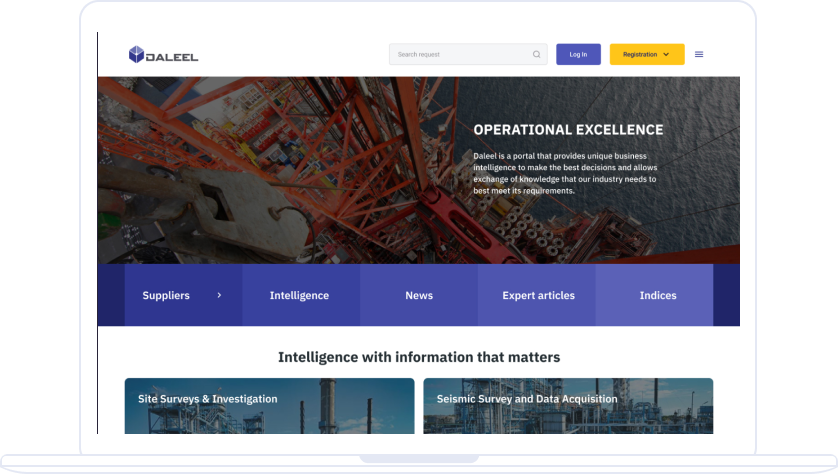838x474 pixels.
Task: Click the Suppliers chevron arrow
Action: 219,296
